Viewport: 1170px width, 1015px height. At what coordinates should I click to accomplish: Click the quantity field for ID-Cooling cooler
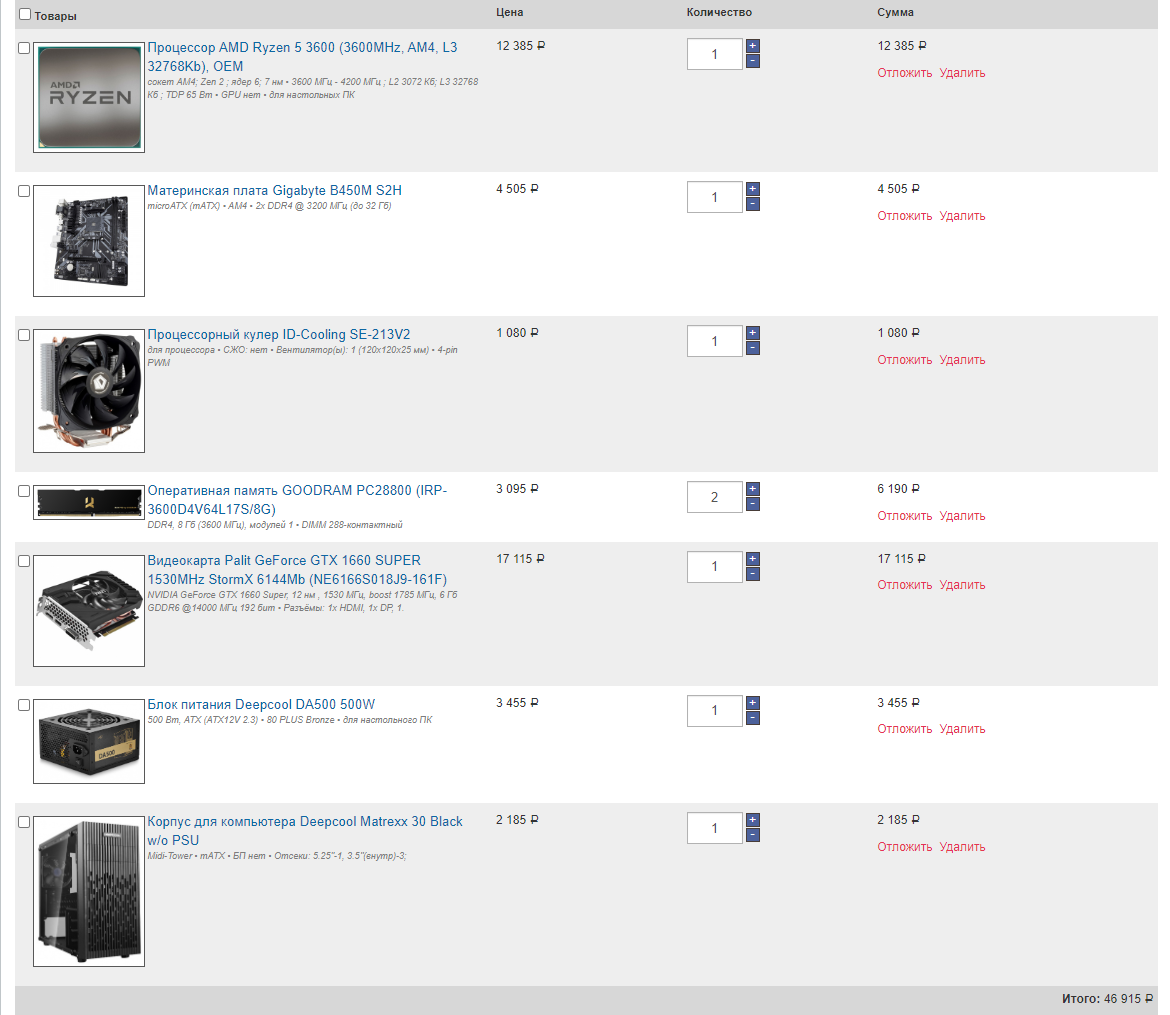715,341
